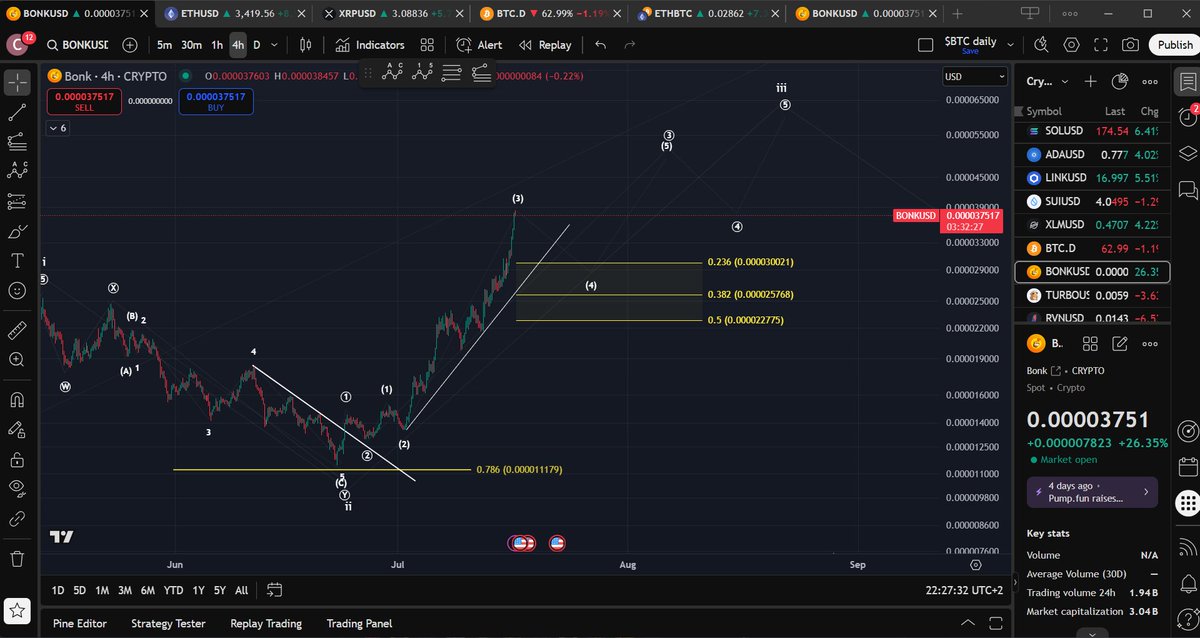Open the Strategy Tester tab
1200x638 pixels.
click(x=168, y=623)
